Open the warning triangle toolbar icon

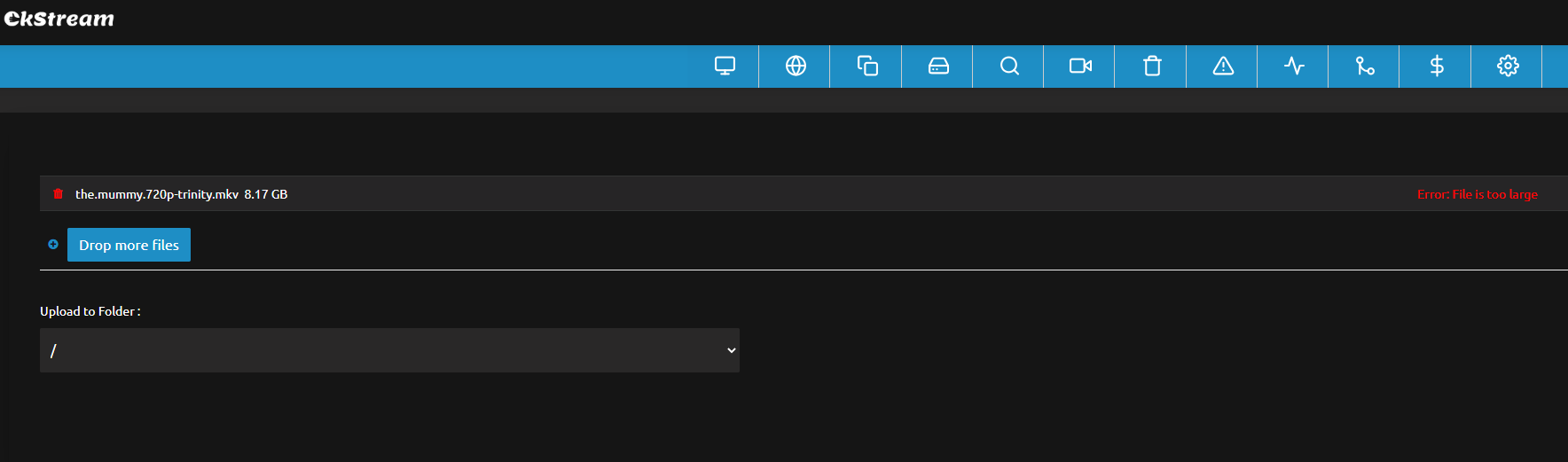click(x=1223, y=67)
